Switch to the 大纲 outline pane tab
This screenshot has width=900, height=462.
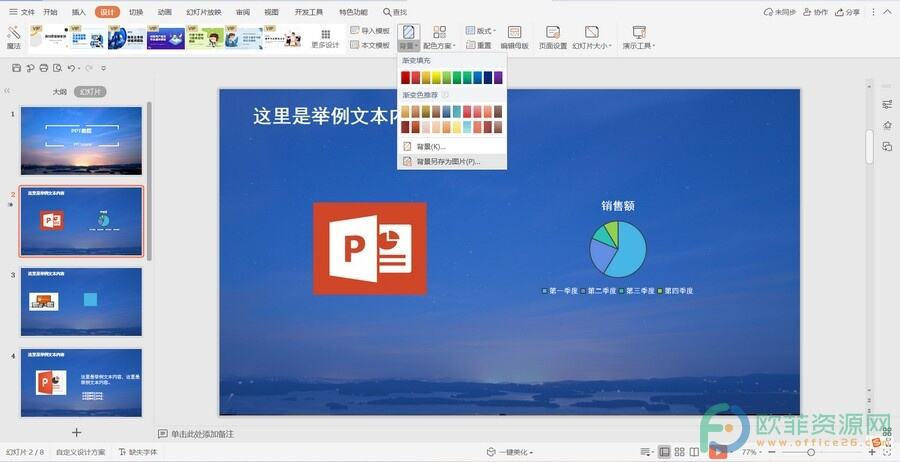60,92
